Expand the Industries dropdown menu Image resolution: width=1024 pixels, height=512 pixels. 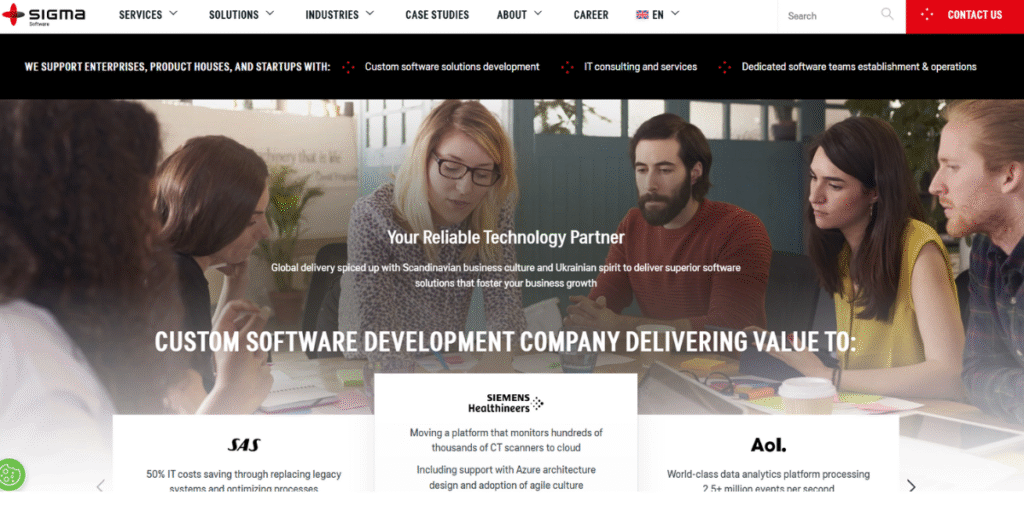pos(340,14)
